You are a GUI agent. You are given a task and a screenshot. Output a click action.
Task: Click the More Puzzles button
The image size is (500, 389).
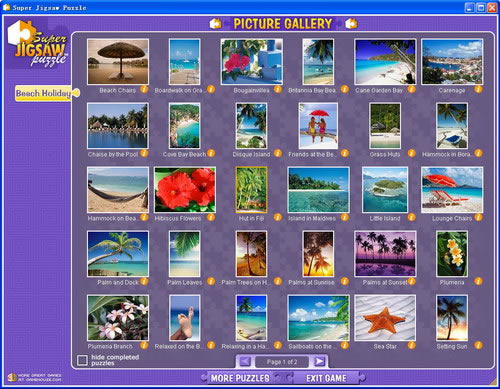240,378
